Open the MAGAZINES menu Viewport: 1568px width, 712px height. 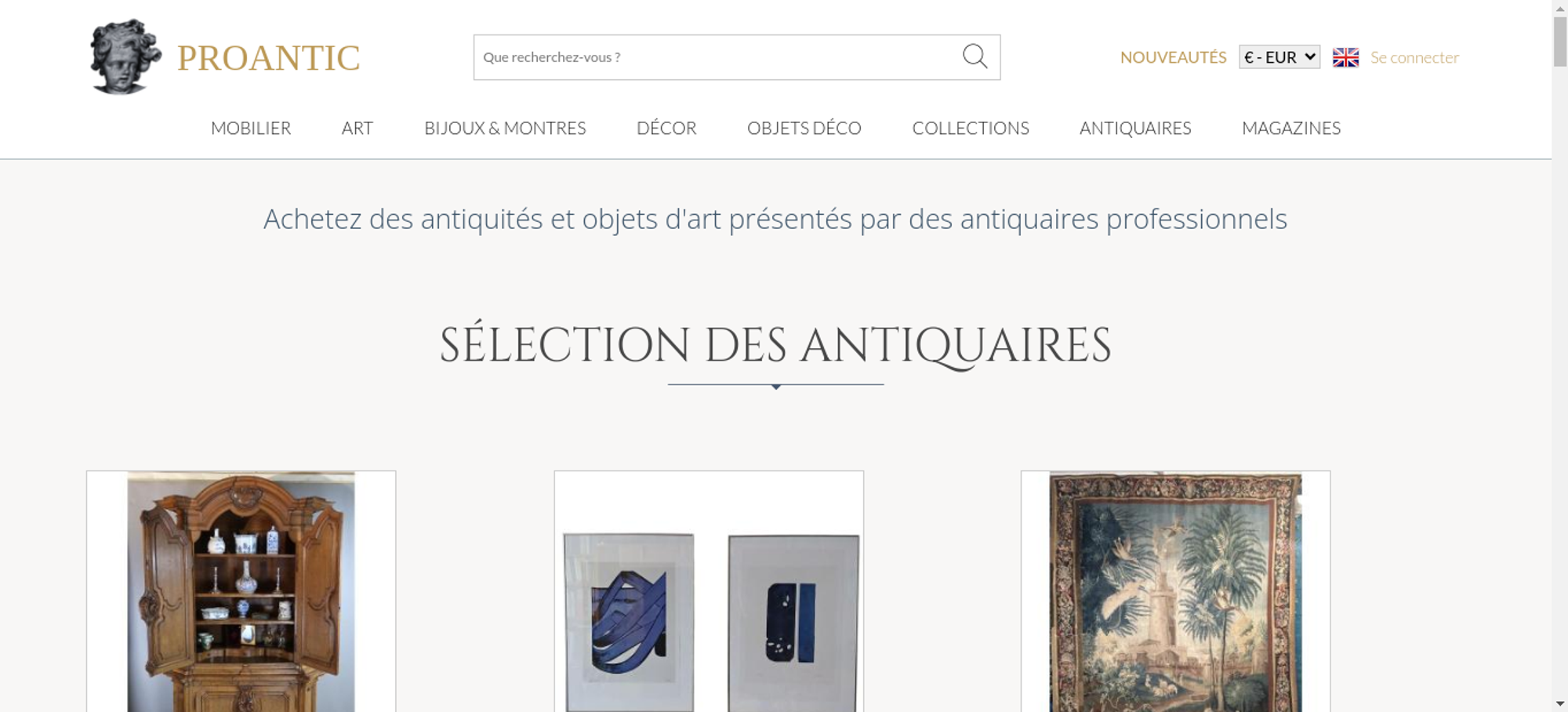click(x=1291, y=128)
